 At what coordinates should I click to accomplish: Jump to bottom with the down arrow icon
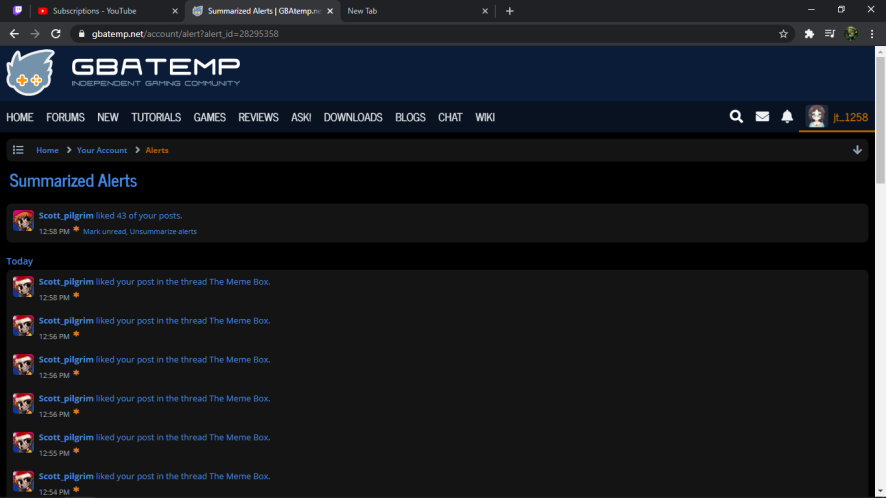(857, 150)
